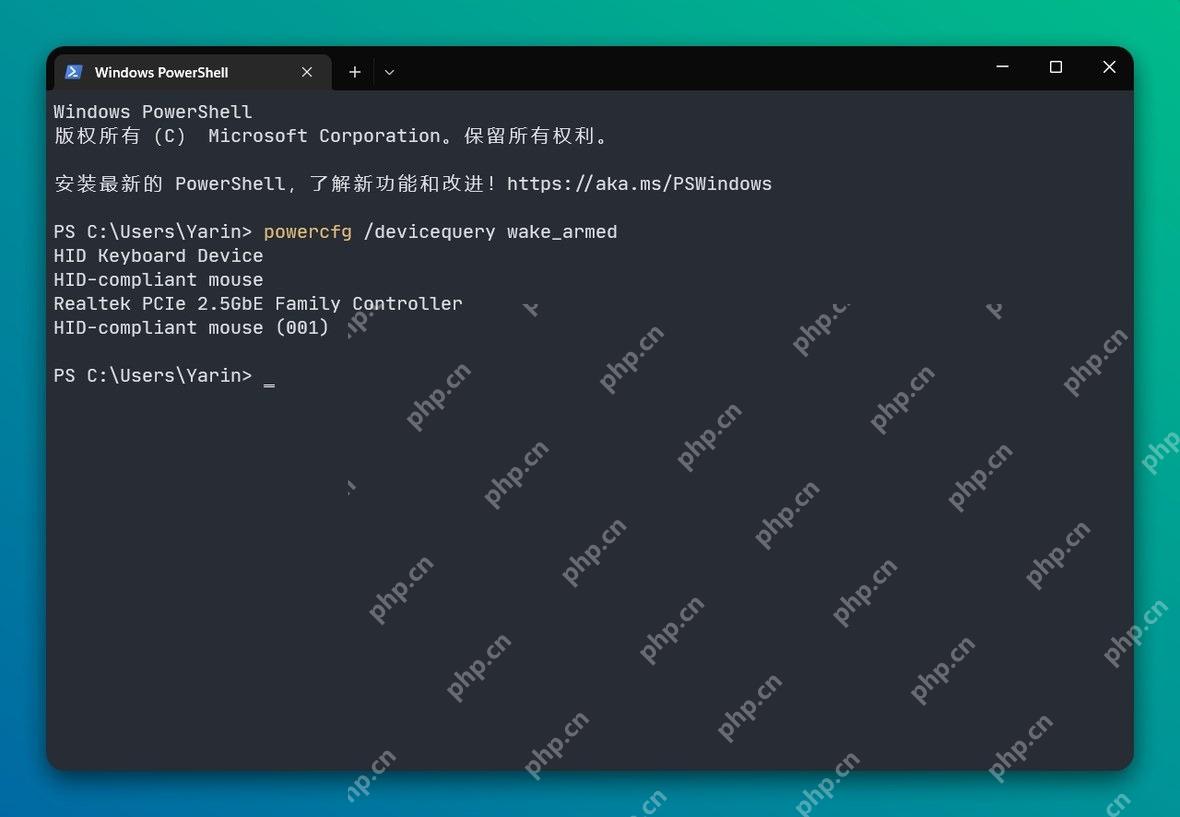Viewport: 1180px width, 817px height.
Task: Maximize the terminal window
Action: pos(1056,67)
